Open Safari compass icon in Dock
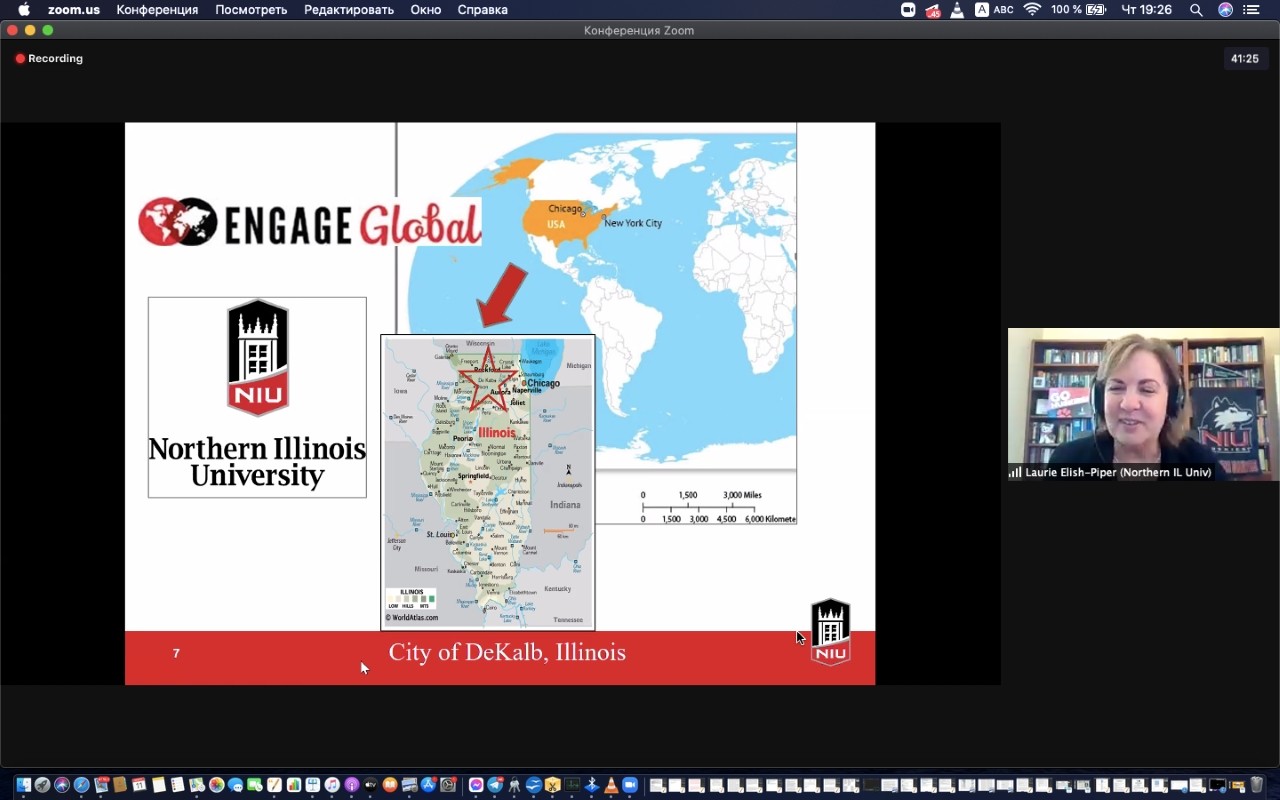Screen dimensions: 1280x800 pyautogui.click(x=82, y=786)
